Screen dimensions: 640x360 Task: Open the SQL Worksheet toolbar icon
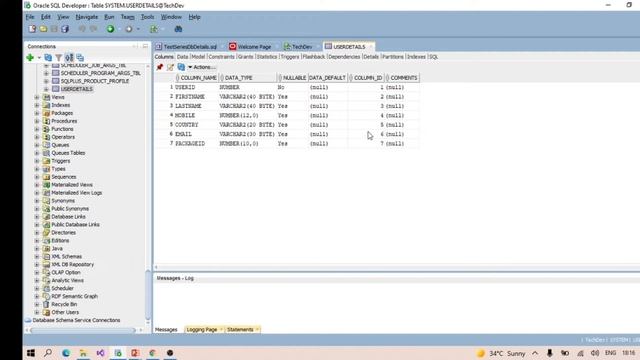click(154, 29)
